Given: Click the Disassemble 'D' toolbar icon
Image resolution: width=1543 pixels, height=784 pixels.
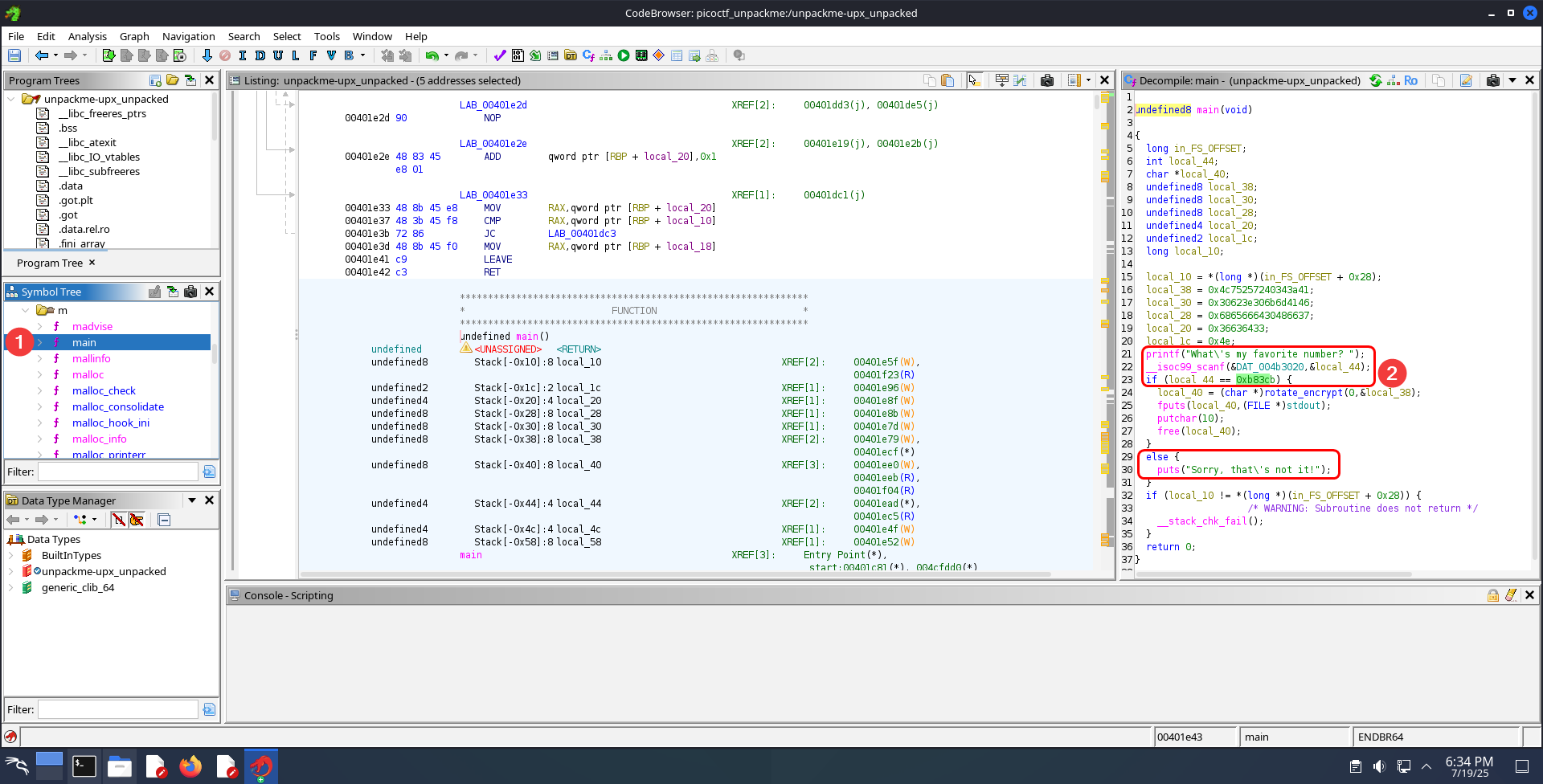Looking at the screenshot, I should (260, 55).
